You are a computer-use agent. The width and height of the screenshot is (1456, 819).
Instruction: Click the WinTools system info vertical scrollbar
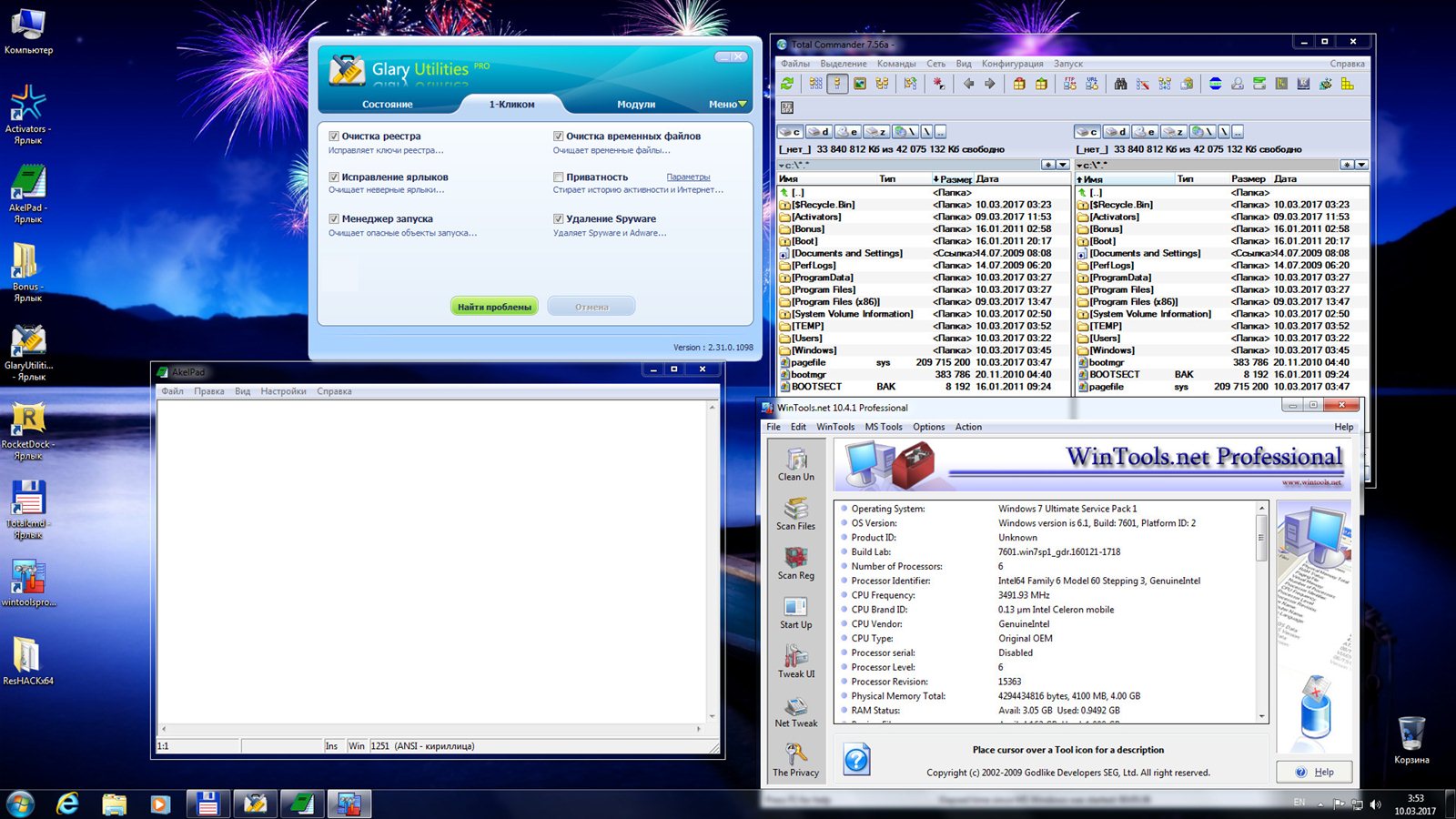pos(1261,610)
